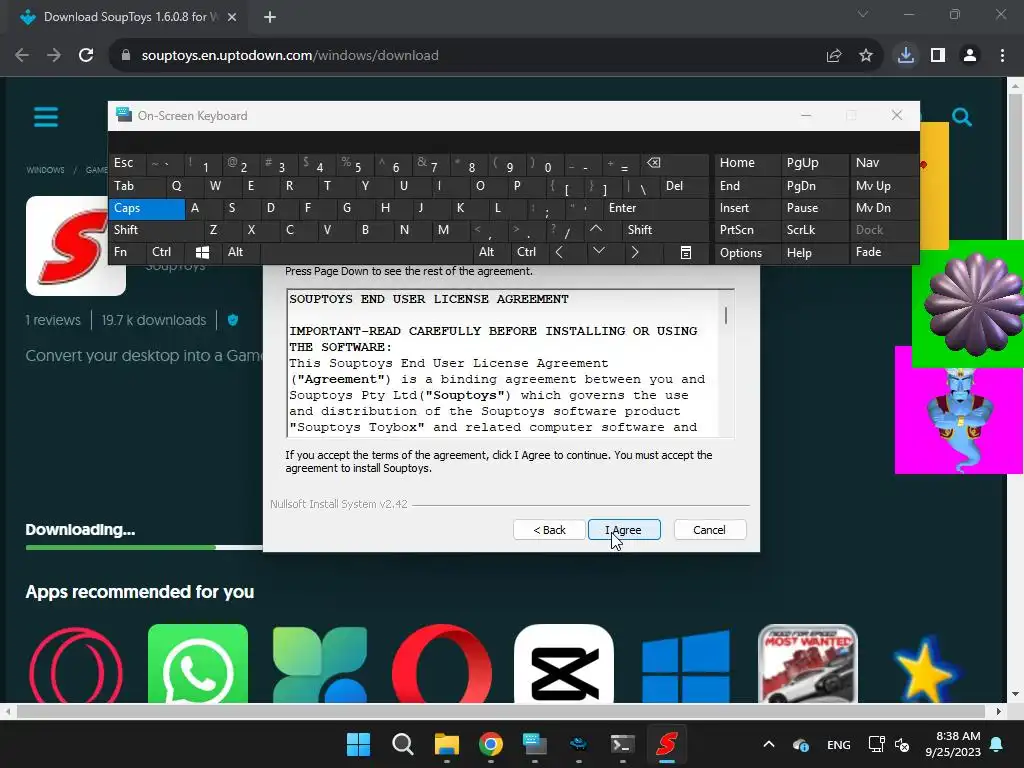Click Windows logo key on keyboard
1024x768 pixels.
pyautogui.click(x=203, y=252)
